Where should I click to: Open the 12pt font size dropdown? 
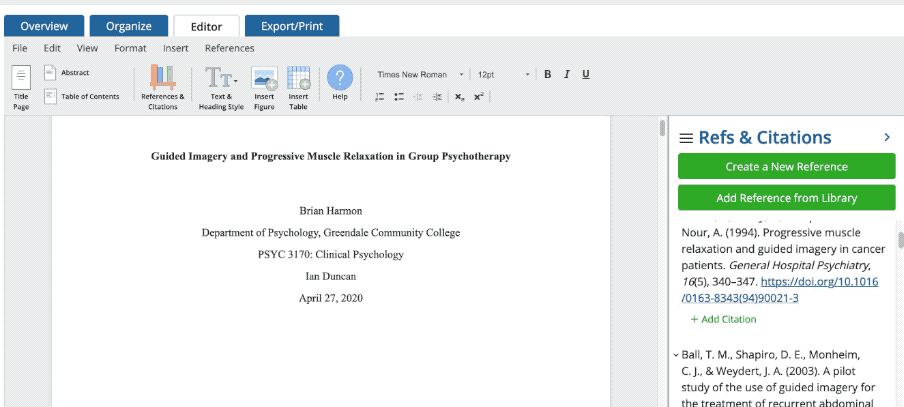(x=503, y=74)
